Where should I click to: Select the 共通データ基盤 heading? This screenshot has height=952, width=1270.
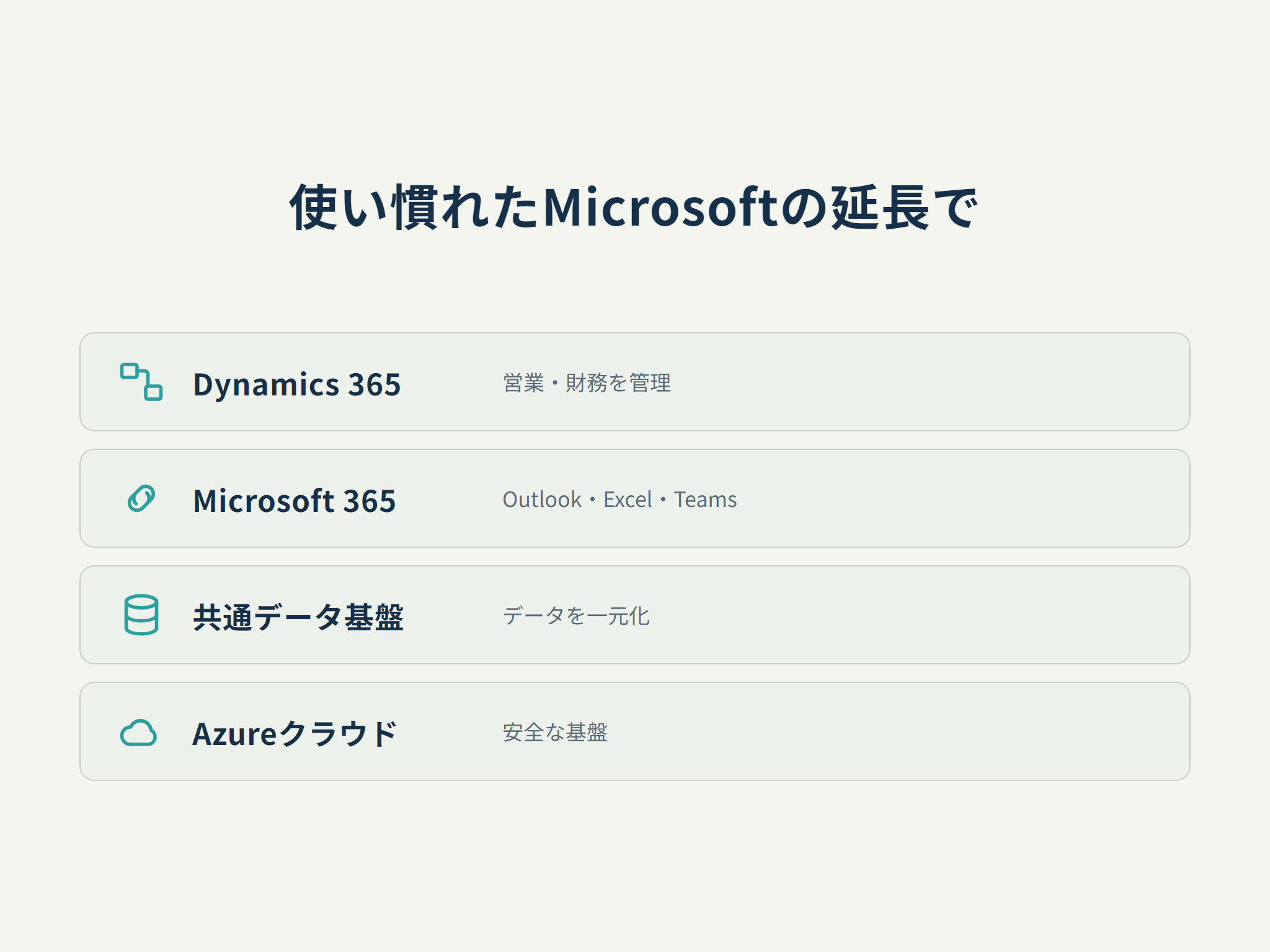click(x=298, y=617)
